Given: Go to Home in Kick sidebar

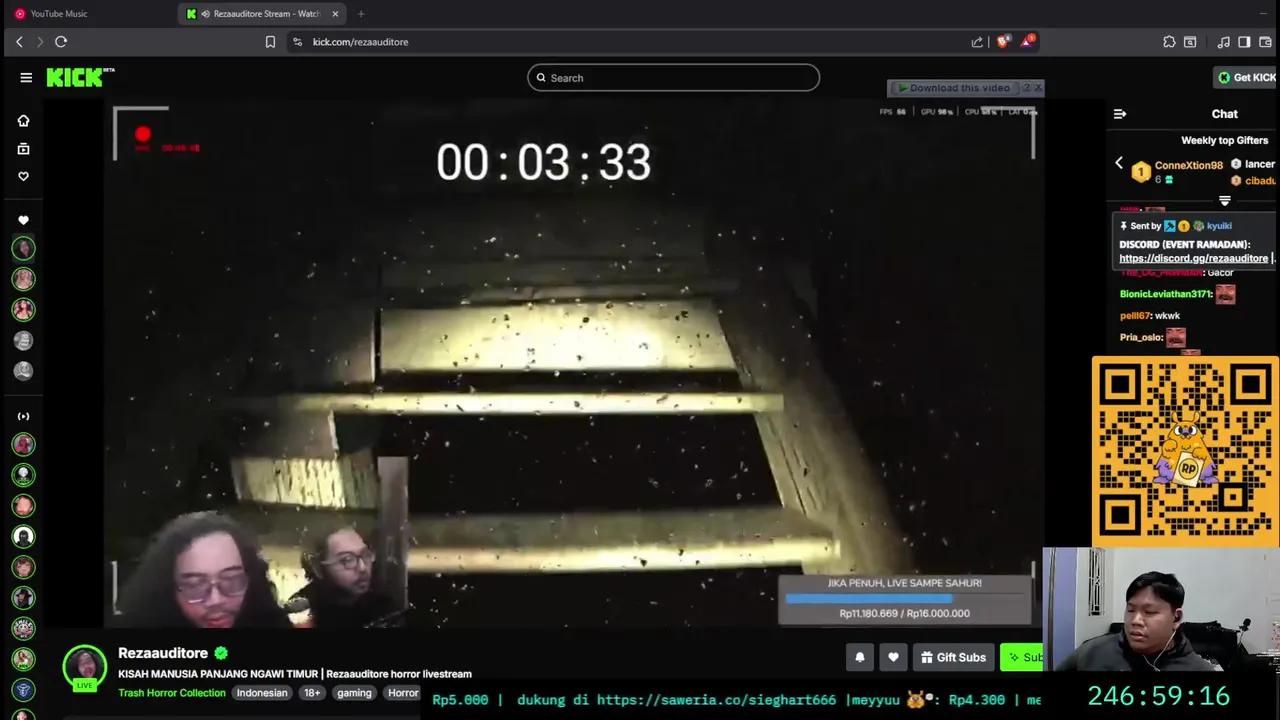Looking at the screenshot, I should click(x=23, y=121).
